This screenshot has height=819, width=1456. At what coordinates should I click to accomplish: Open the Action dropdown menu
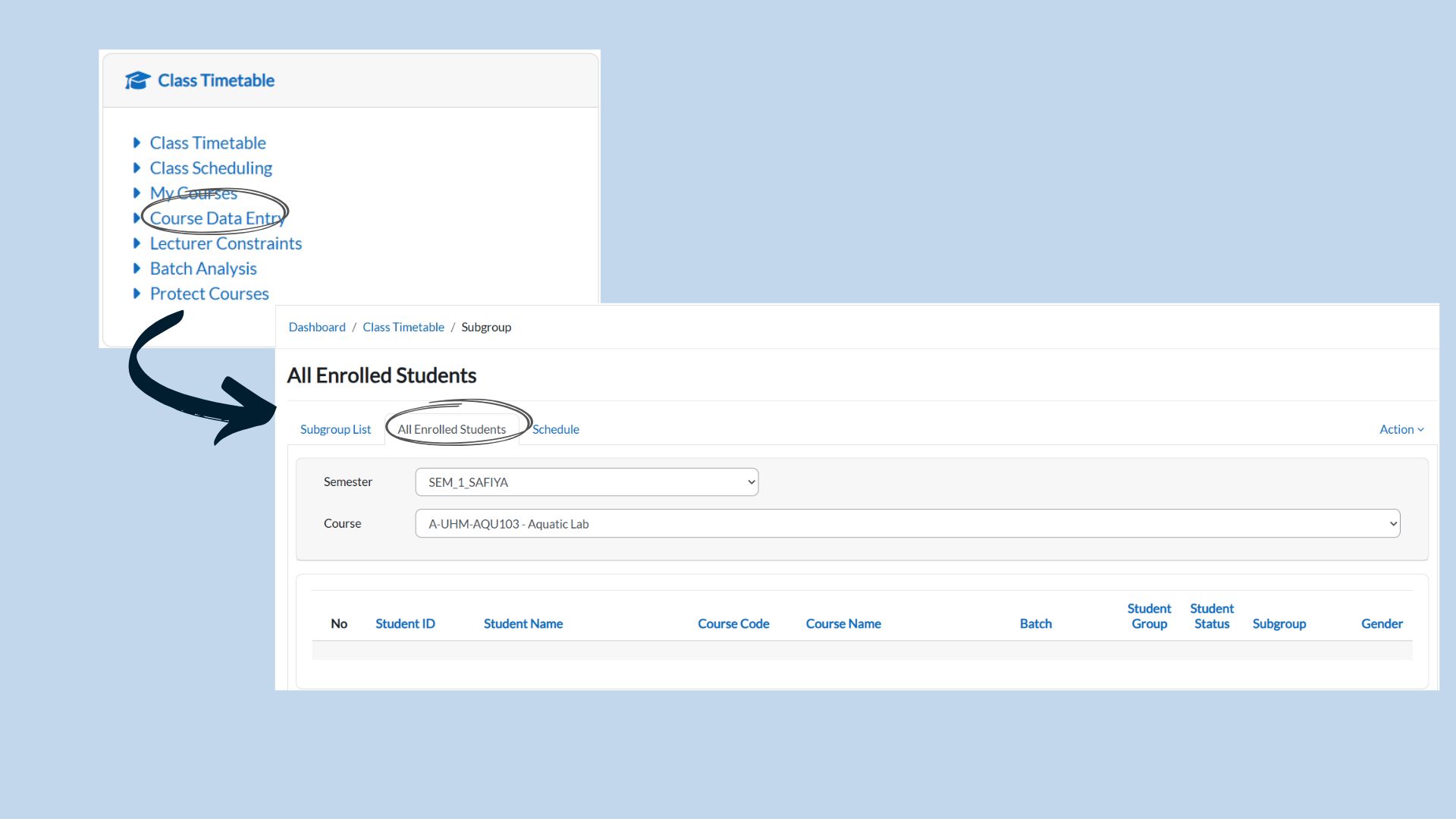1401,429
